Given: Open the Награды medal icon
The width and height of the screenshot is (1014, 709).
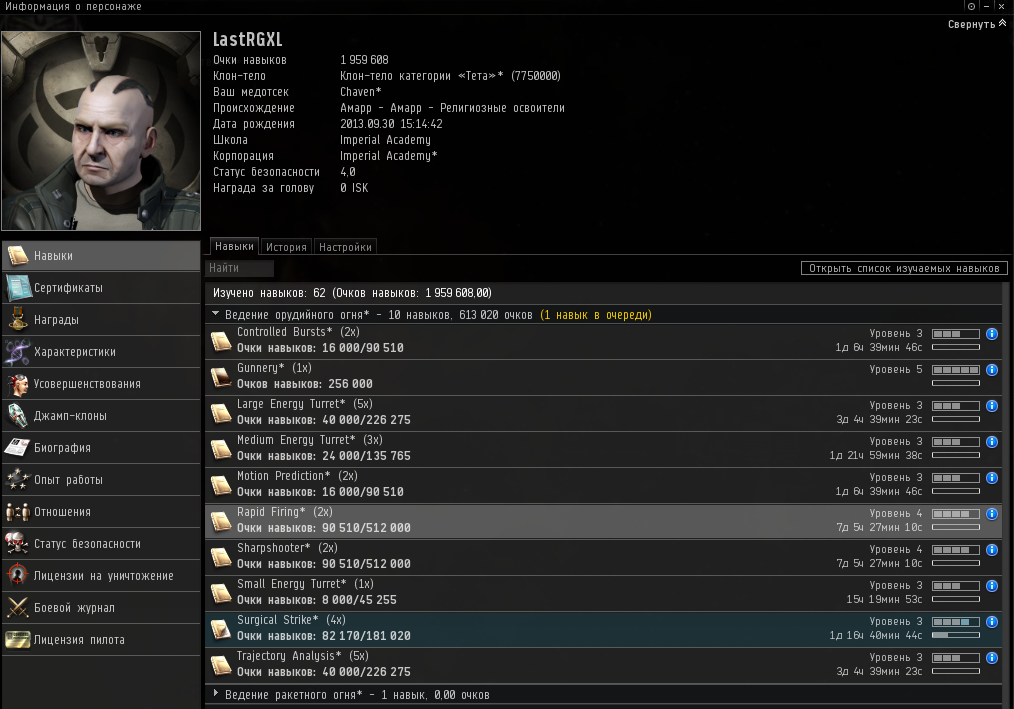Looking at the screenshot, I should 18,320.
